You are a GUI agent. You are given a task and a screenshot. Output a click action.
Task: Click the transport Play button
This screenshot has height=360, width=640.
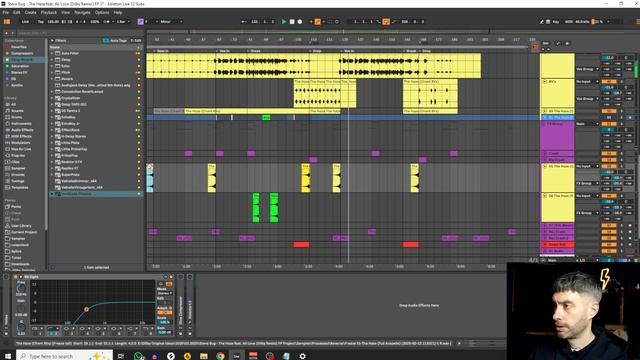284,22
